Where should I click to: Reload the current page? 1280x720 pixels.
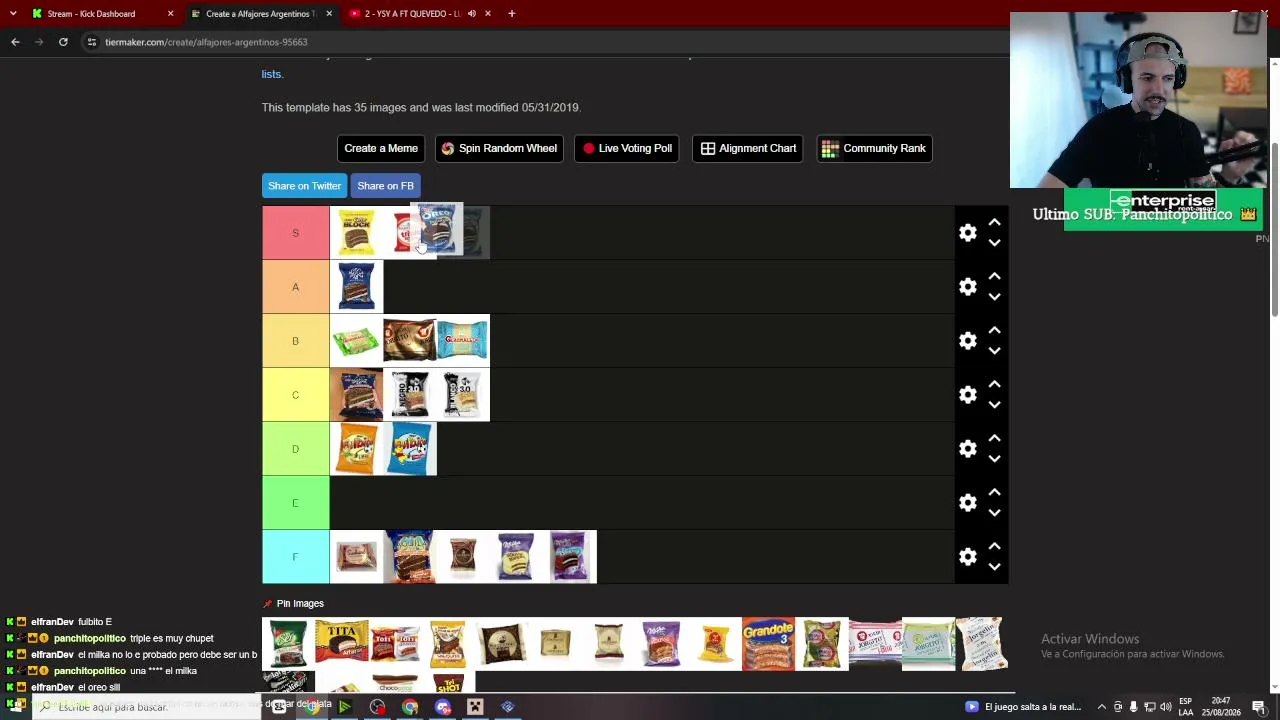click(63, 42)
